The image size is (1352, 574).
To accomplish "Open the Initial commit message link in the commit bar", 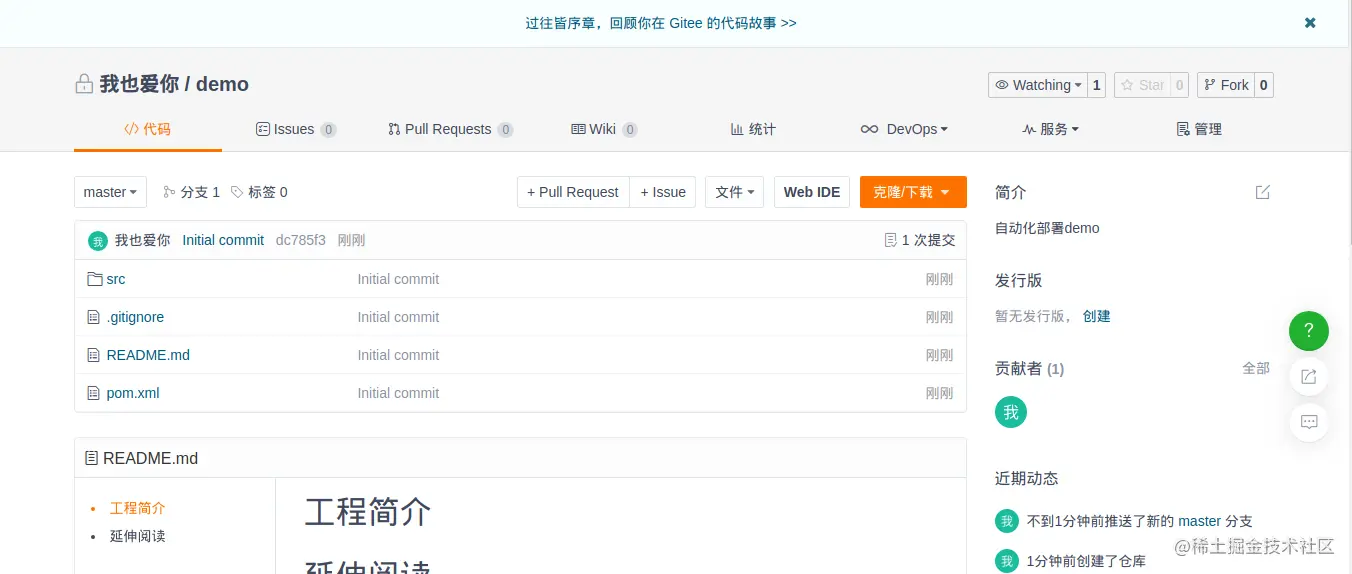I will [223, 240].
